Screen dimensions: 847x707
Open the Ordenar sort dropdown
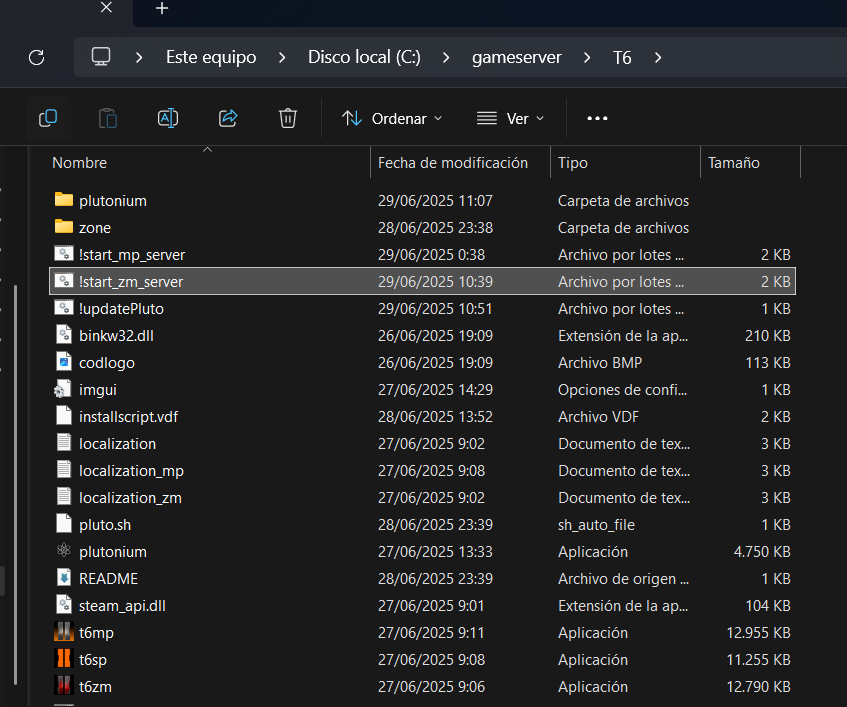pos(392,118)
